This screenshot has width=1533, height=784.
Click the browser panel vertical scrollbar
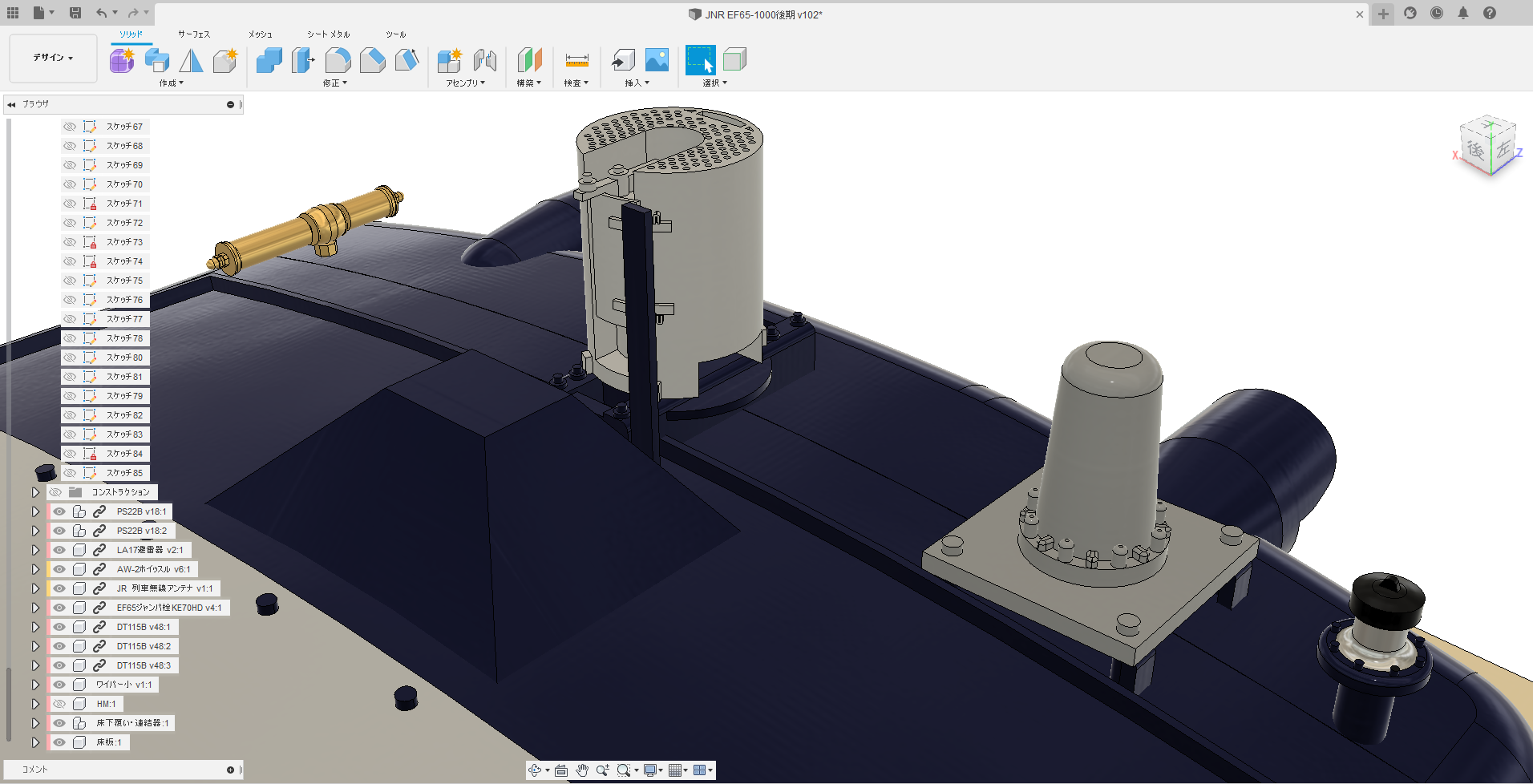9,705
